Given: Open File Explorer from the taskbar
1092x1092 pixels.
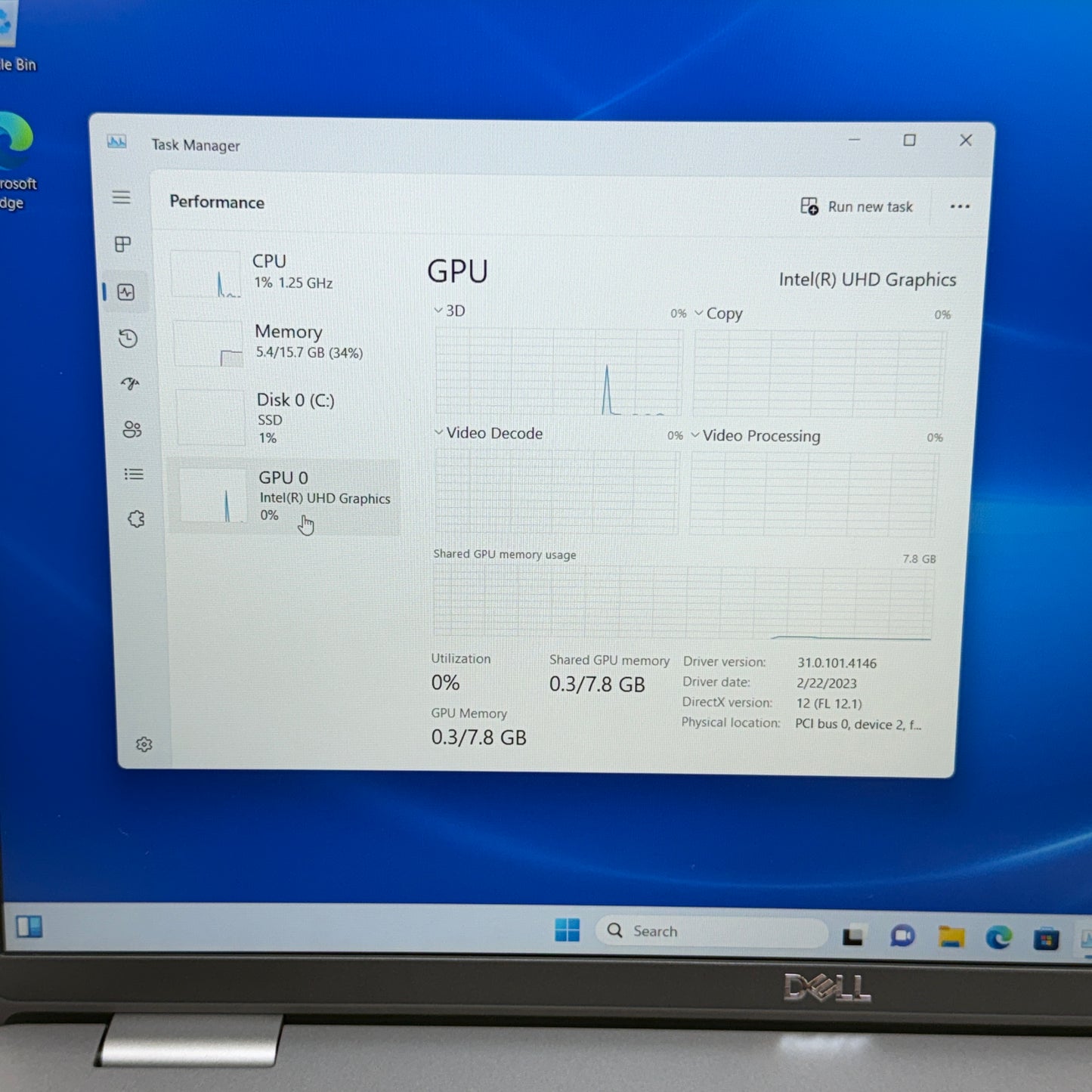Looking at the screenshot, I should click(951, 937).
